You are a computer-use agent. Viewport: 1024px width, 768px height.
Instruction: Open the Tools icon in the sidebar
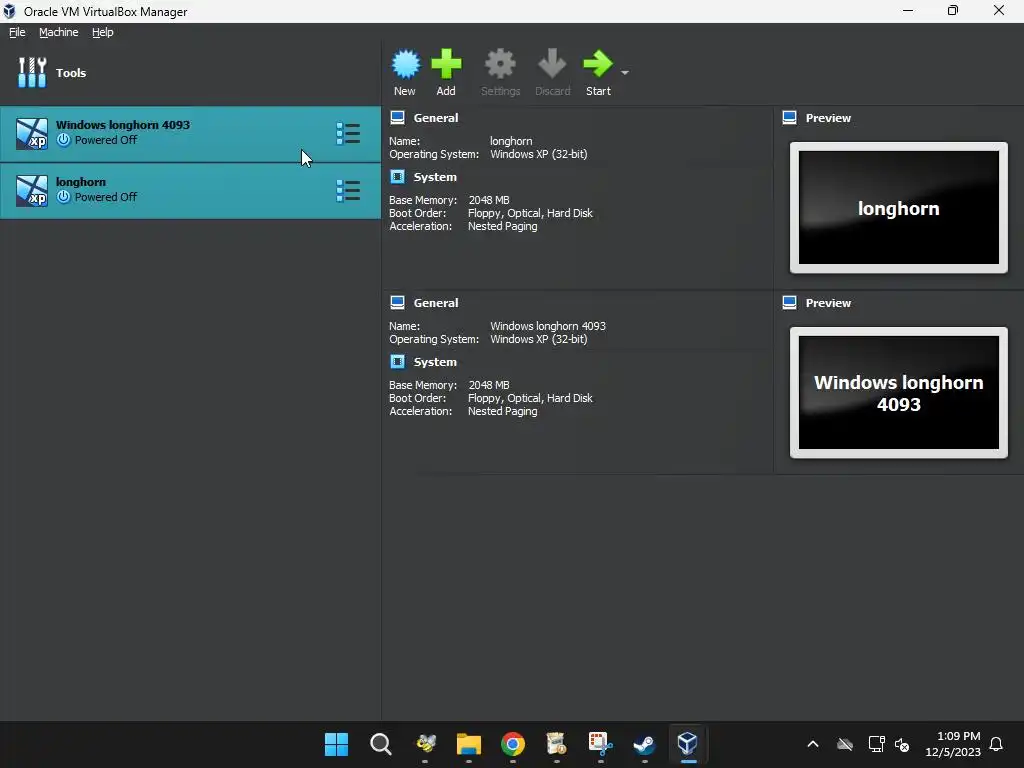32,72
